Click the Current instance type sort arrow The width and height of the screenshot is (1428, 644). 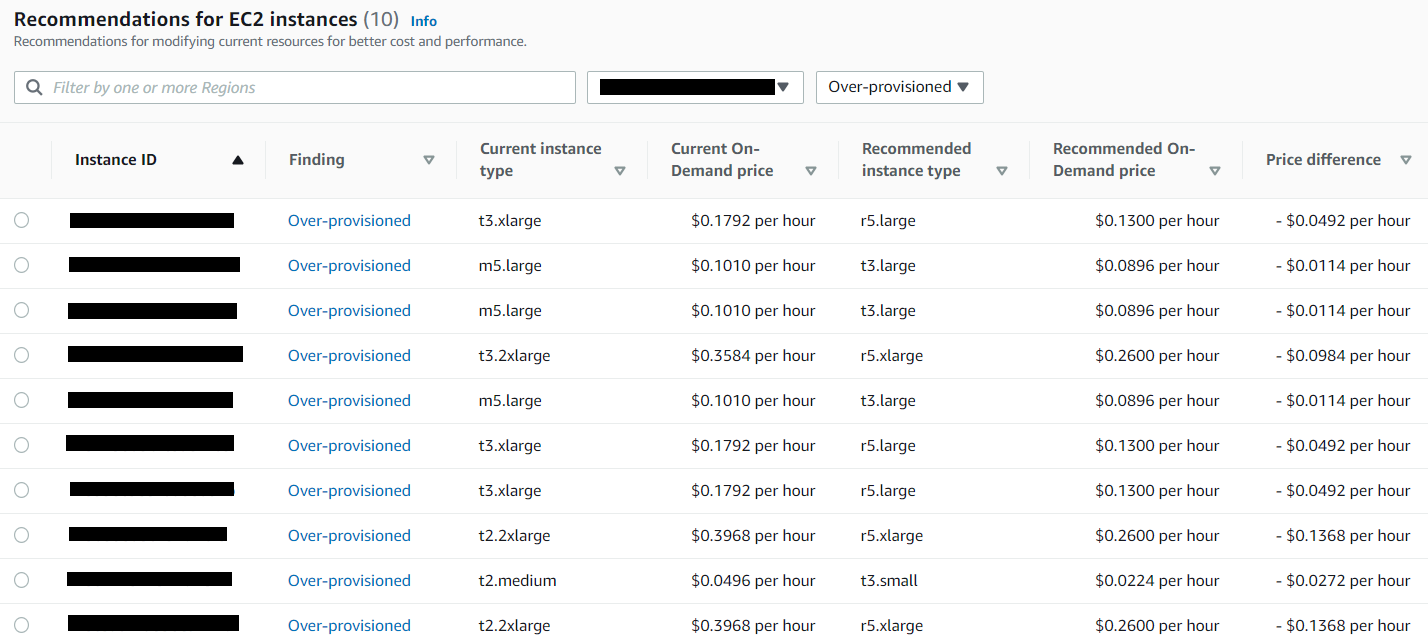620,171
